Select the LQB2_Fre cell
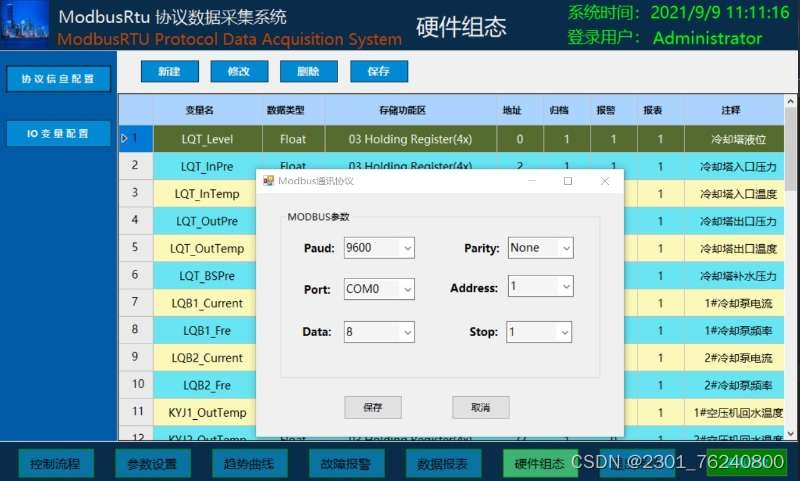This screenshot has width=800, height=481. [x=205, y=386]
